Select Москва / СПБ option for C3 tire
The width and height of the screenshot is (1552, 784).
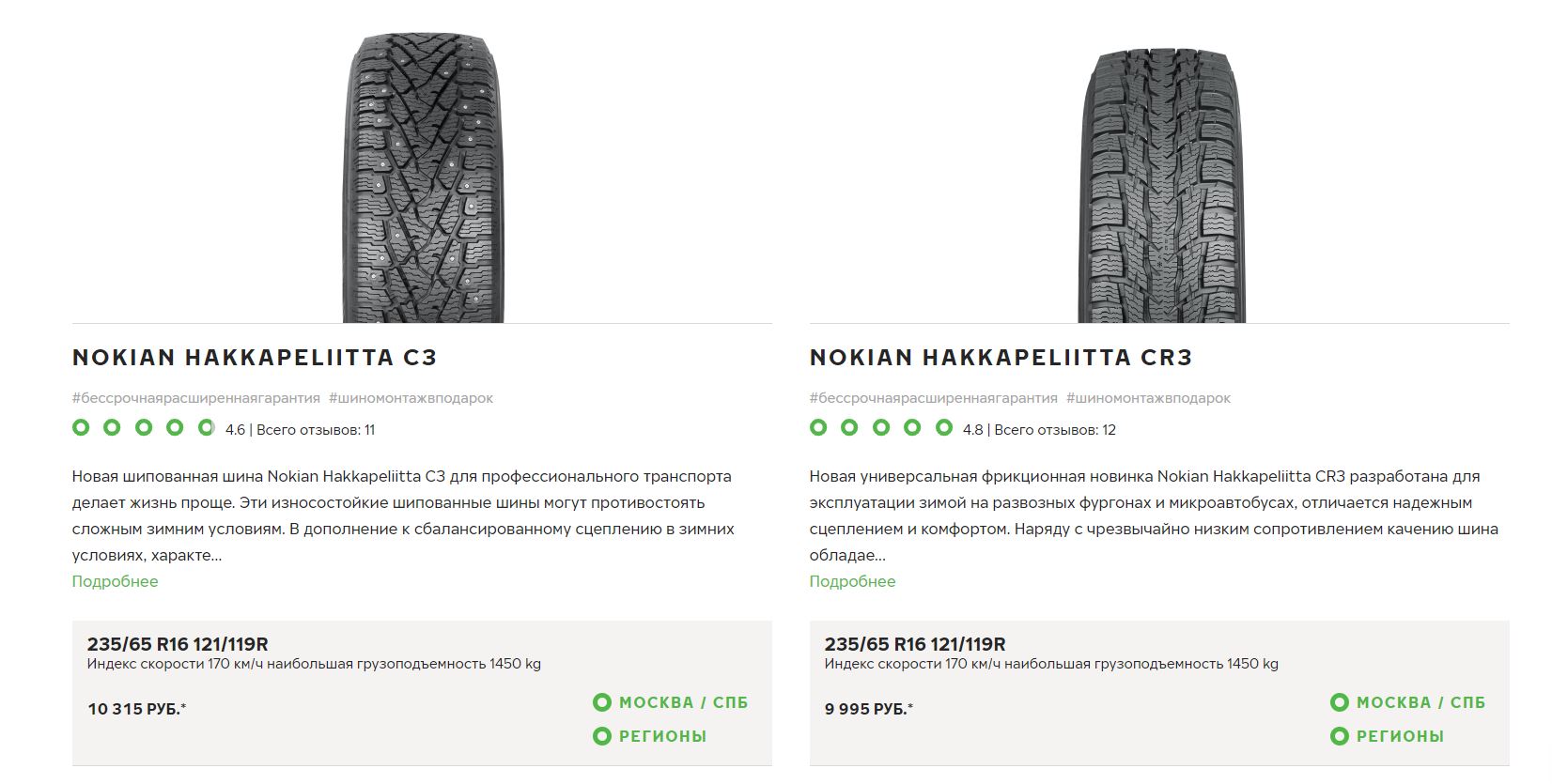(x=672, y=702)
